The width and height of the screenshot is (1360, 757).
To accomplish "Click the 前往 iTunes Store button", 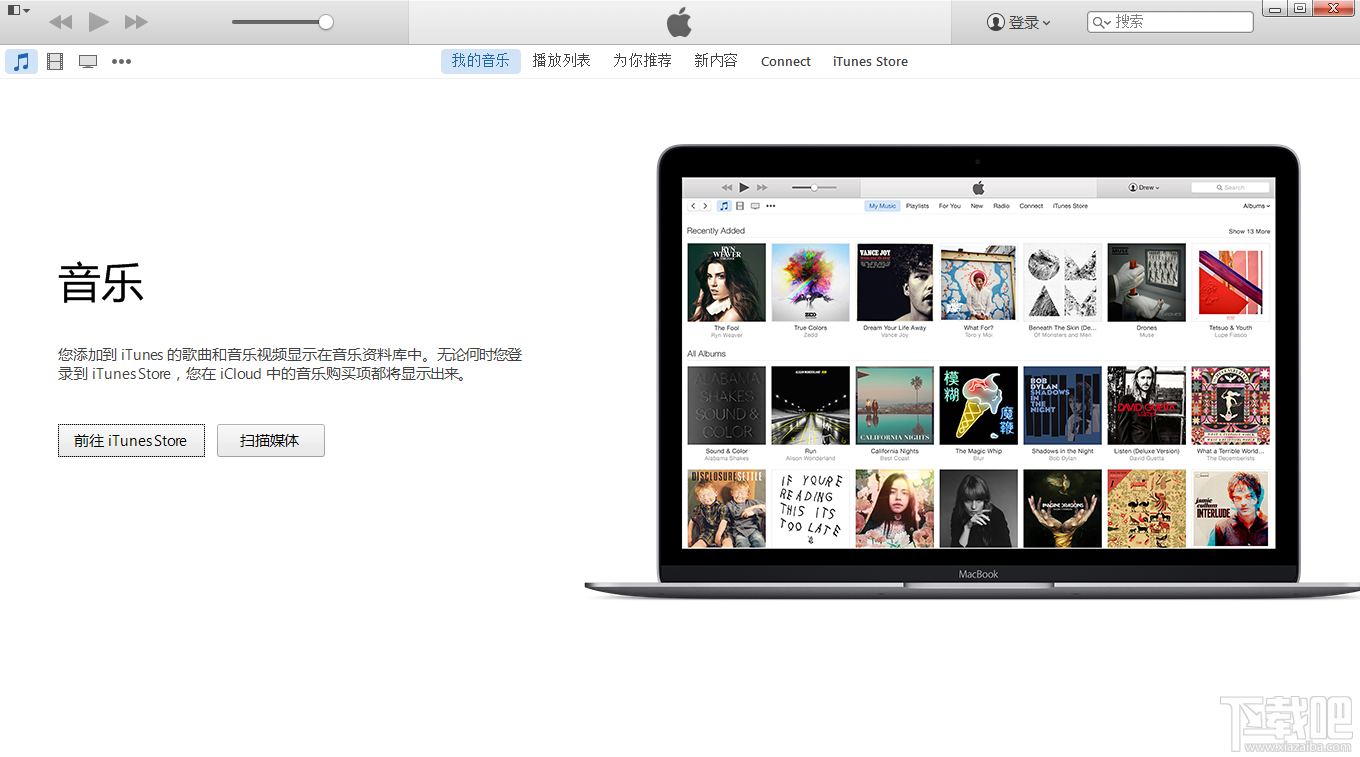I will 131,440.
